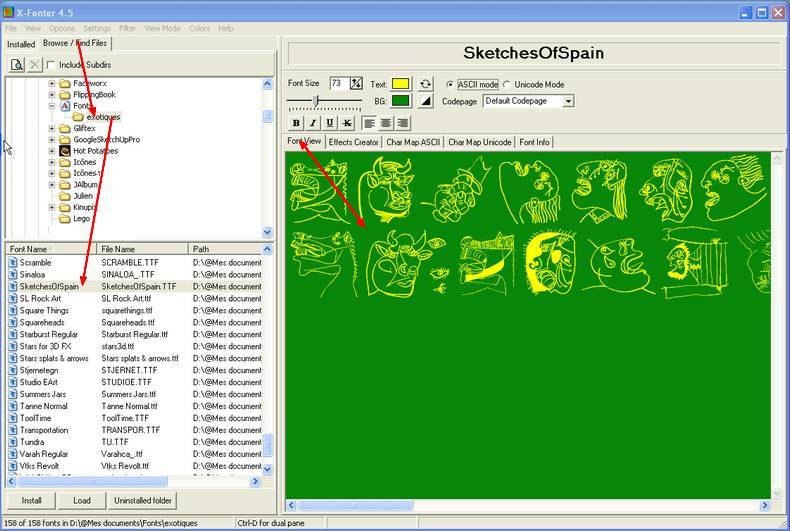Enable the Include Subdirs checkbox
This screenshot has width=790, height=531.
pos(50,65)
